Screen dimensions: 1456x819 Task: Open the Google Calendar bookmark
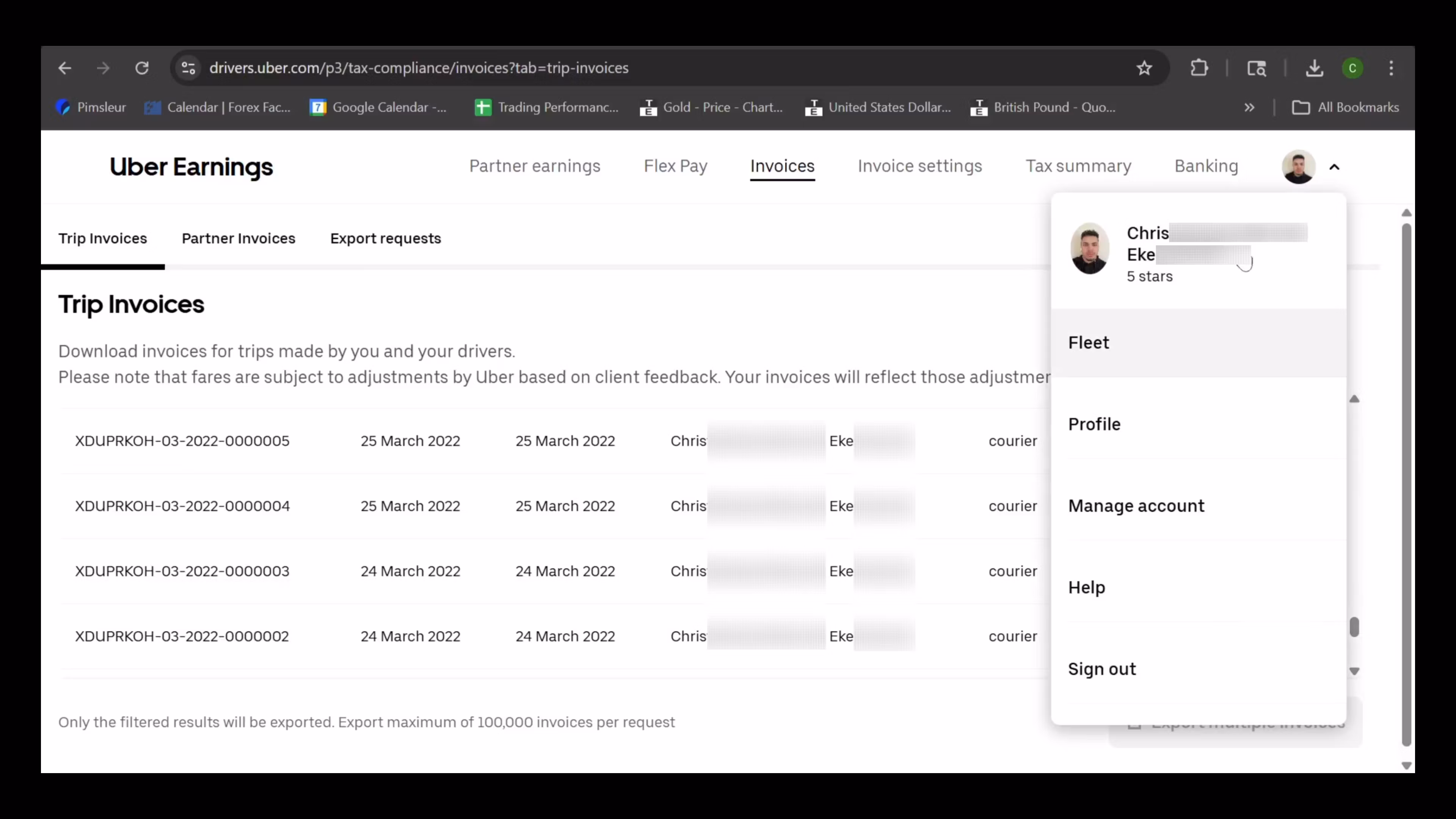[378, 107]
